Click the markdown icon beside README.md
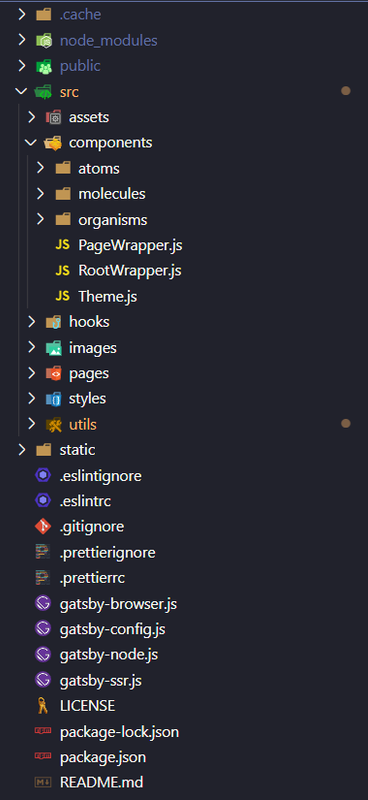Viewport: 368px width, 800px height. (x=43, y=782)
